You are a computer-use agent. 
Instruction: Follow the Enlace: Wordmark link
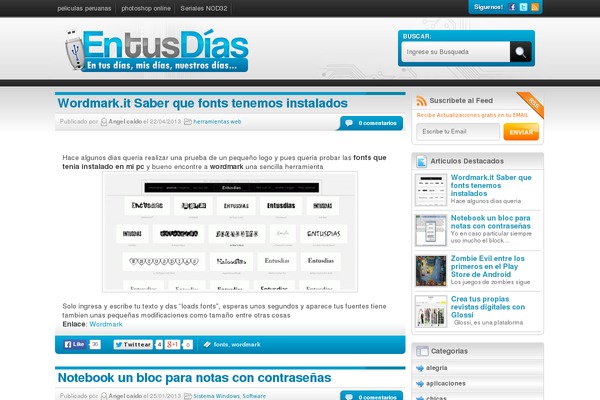[x=106, y=324]
